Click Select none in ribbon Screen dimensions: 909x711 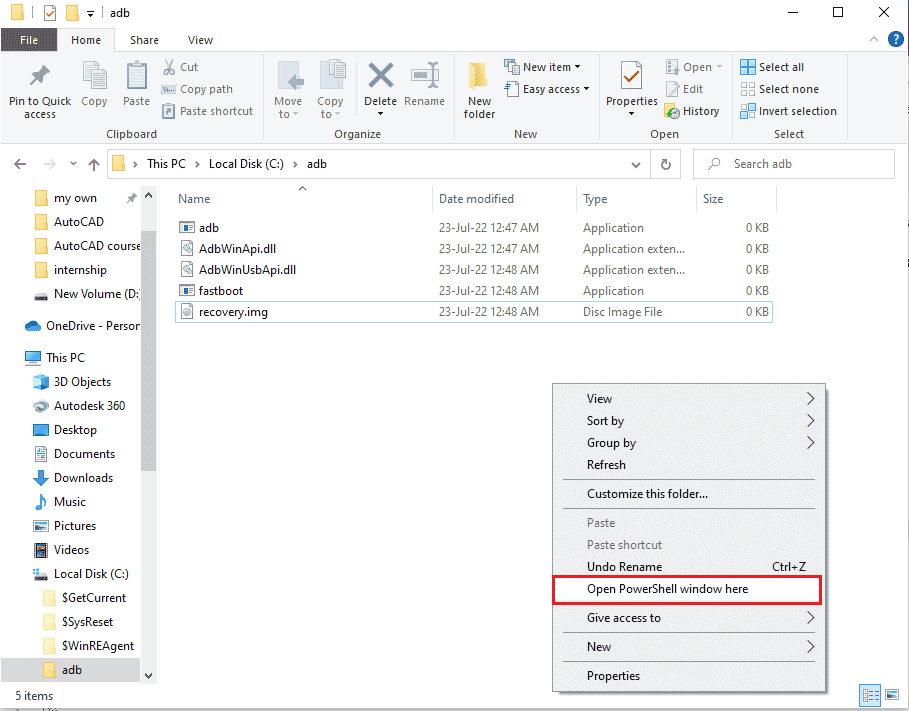pyautogui.click(x=780, y=89)
